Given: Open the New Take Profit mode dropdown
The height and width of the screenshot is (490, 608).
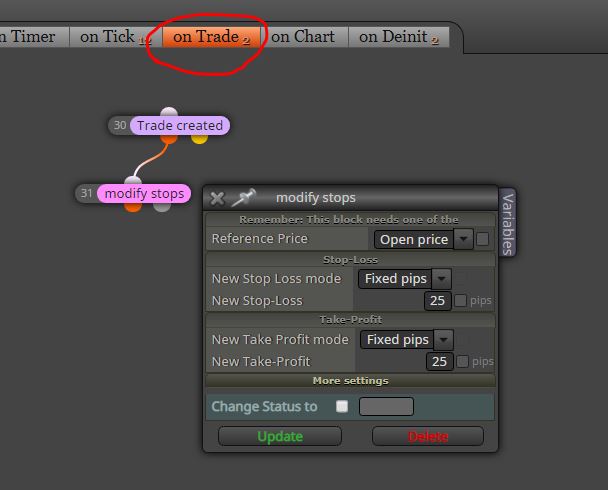Looking at the screenshot, I should [407, 340].
